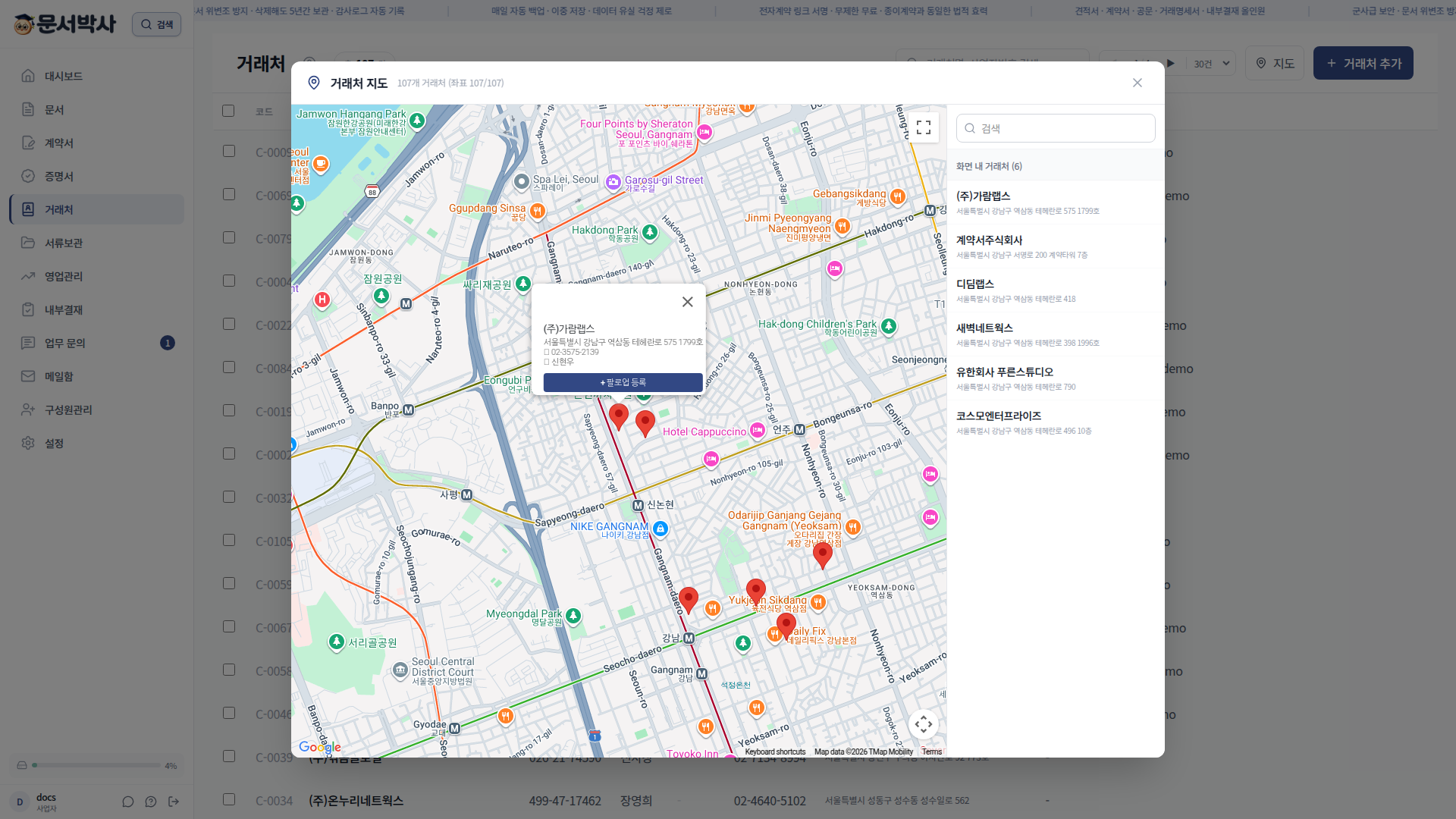
Task: Select the red marker left of Hotel Cappuccino
Action: 645,423
